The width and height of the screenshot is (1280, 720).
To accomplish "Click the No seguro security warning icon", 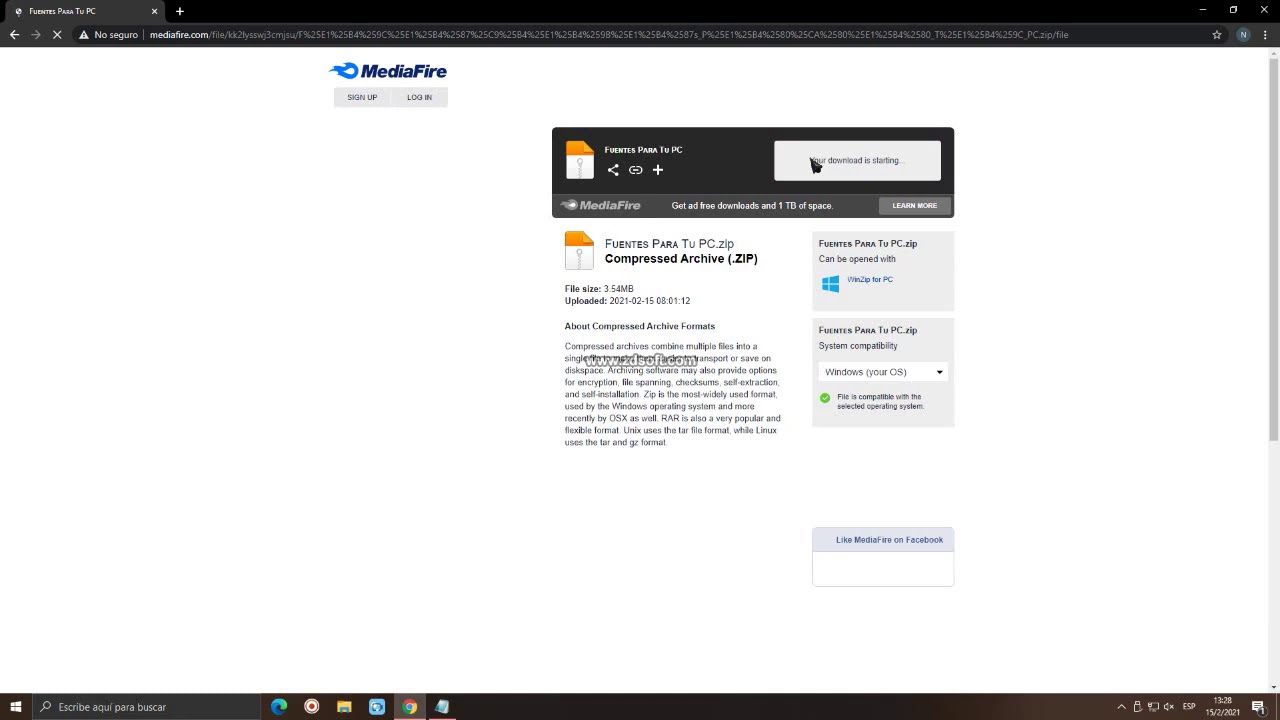I will [85, 34].
